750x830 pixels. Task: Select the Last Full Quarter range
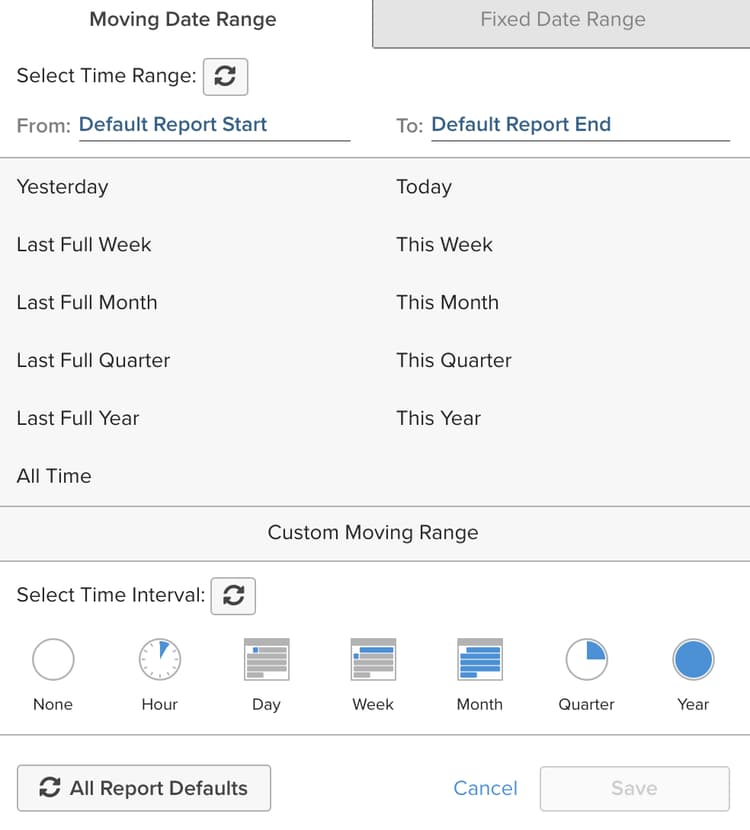93,360
